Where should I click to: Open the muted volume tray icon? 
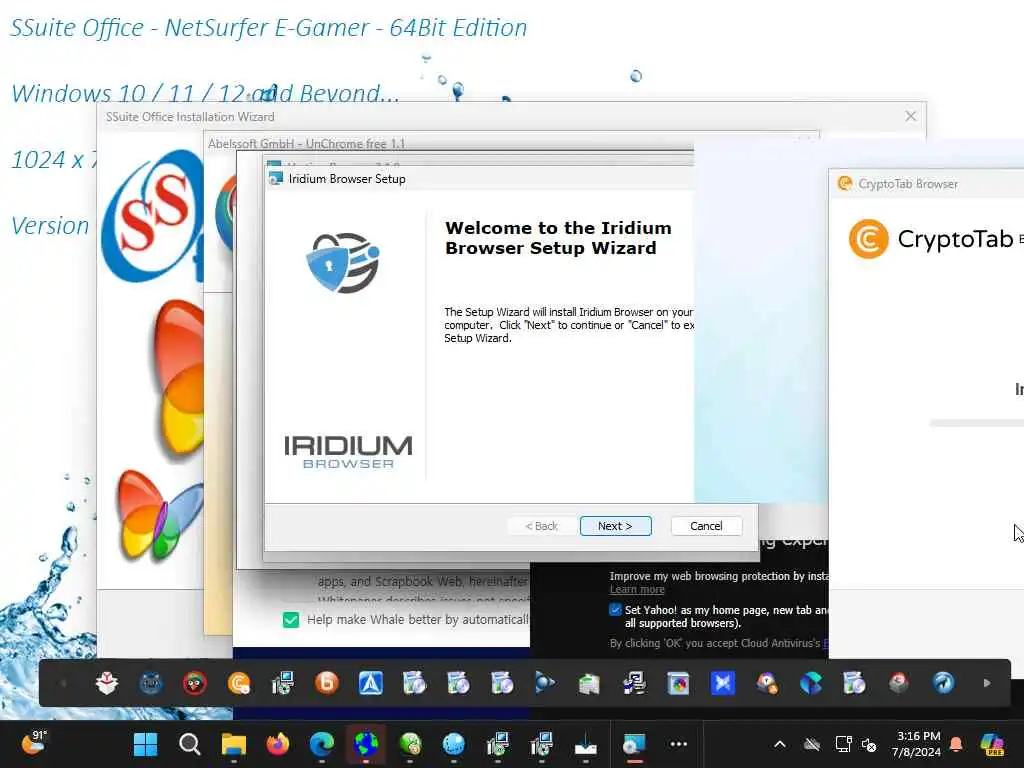click(869, 744)
